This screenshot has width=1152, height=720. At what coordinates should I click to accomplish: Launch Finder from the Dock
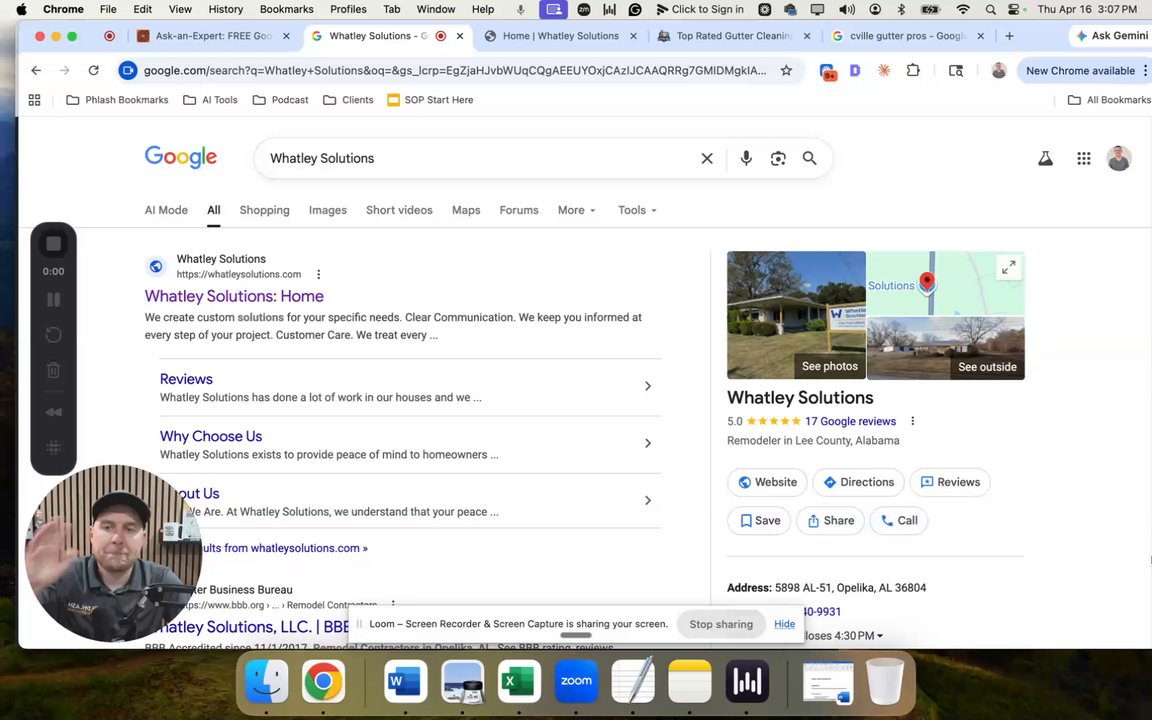(266, 682)
